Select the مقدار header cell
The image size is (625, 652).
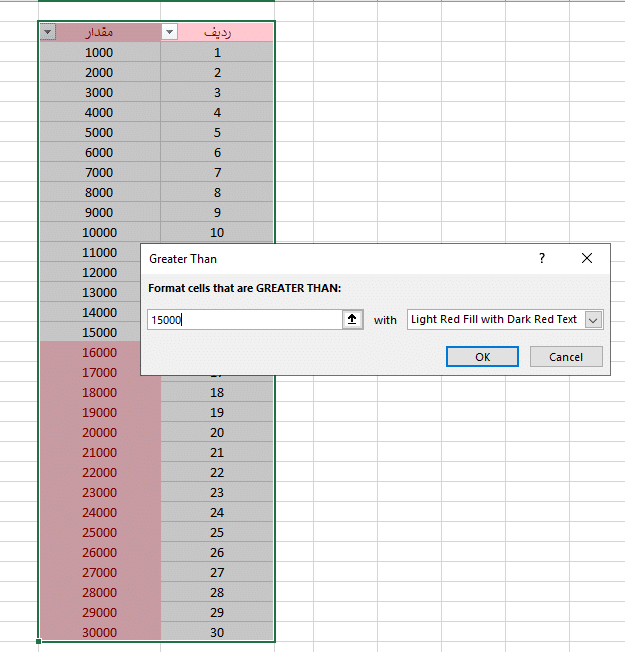point(105,32)
